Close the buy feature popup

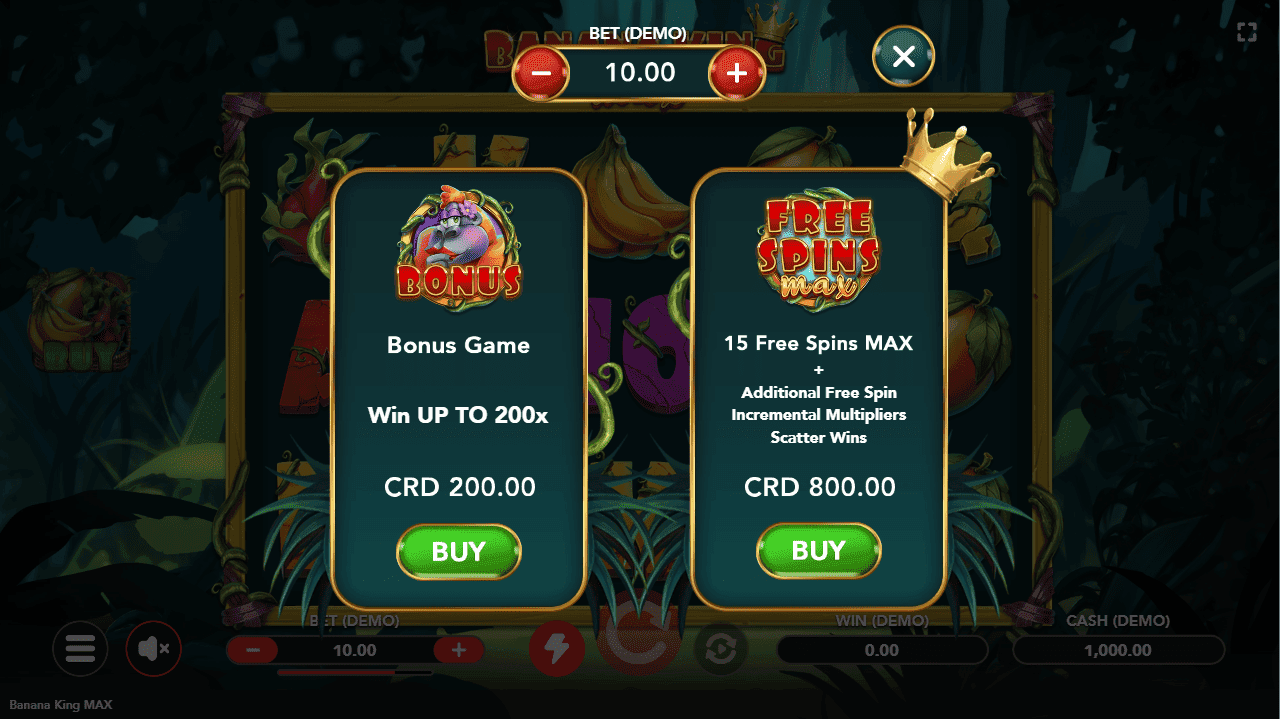(903, 57)
